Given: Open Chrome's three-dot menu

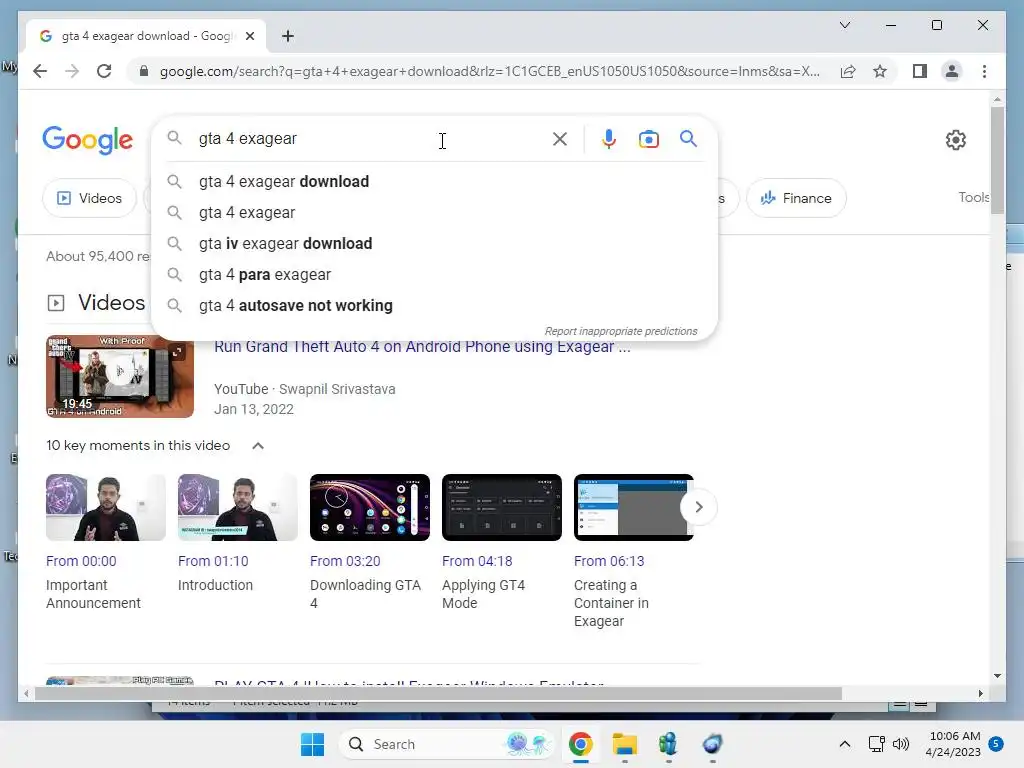Looking at the screenshot, I should pos(984,71).
